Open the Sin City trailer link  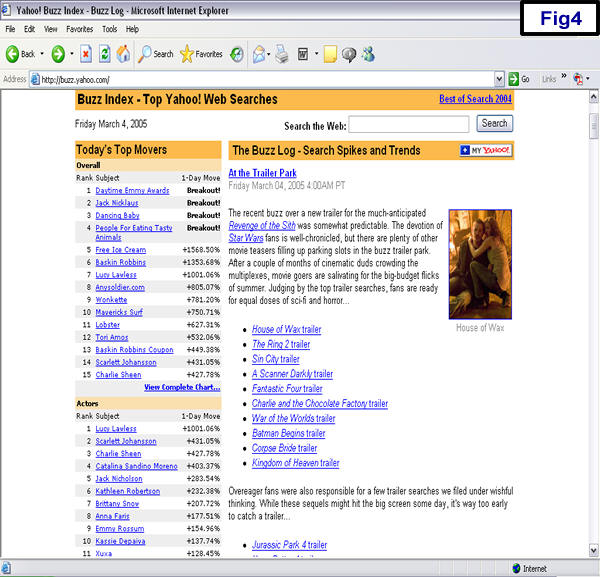point(276,359)
